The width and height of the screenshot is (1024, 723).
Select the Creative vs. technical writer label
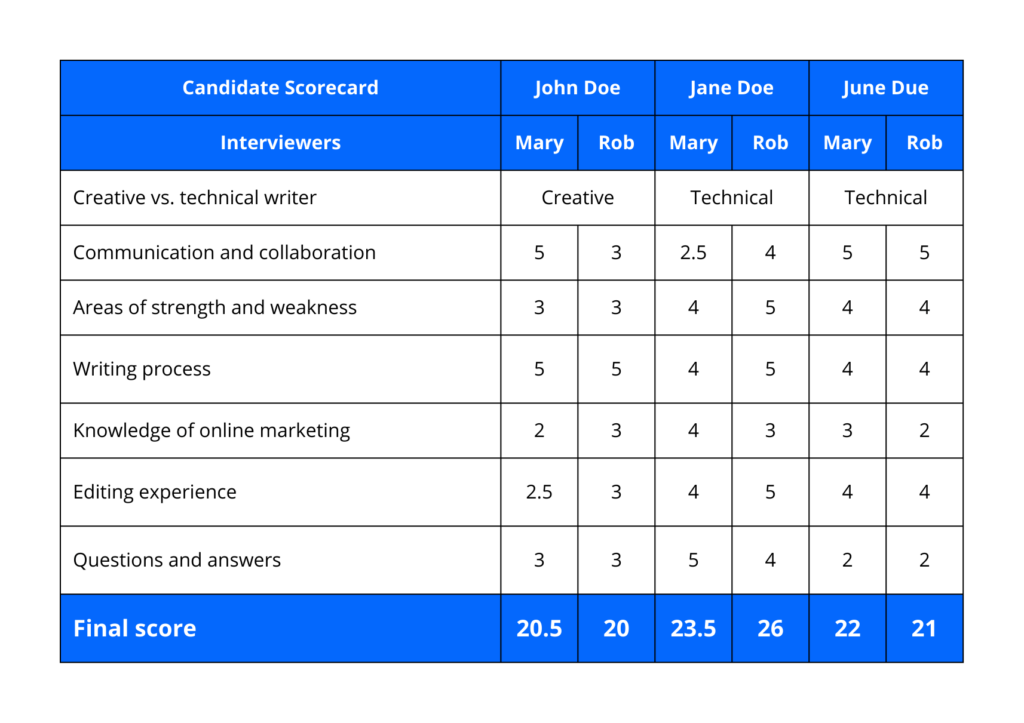click(x=195, y=198)
